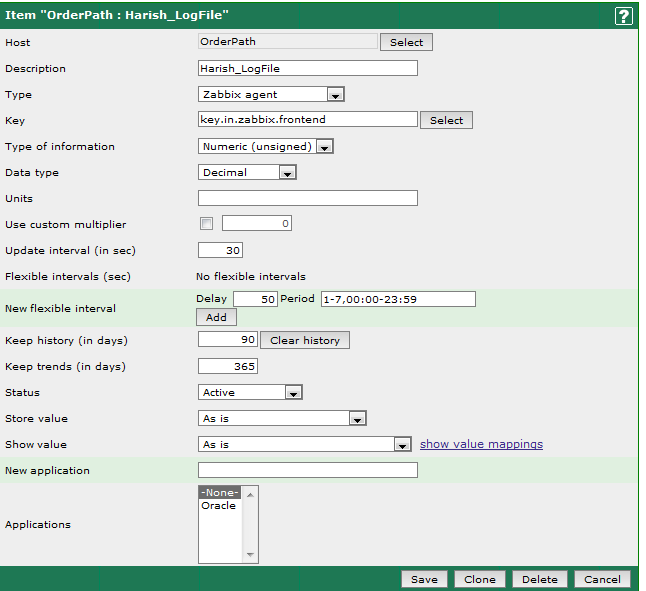
Task: Open the Type dropdown showing Zabbix agent
Action: [x=272, y=95]
